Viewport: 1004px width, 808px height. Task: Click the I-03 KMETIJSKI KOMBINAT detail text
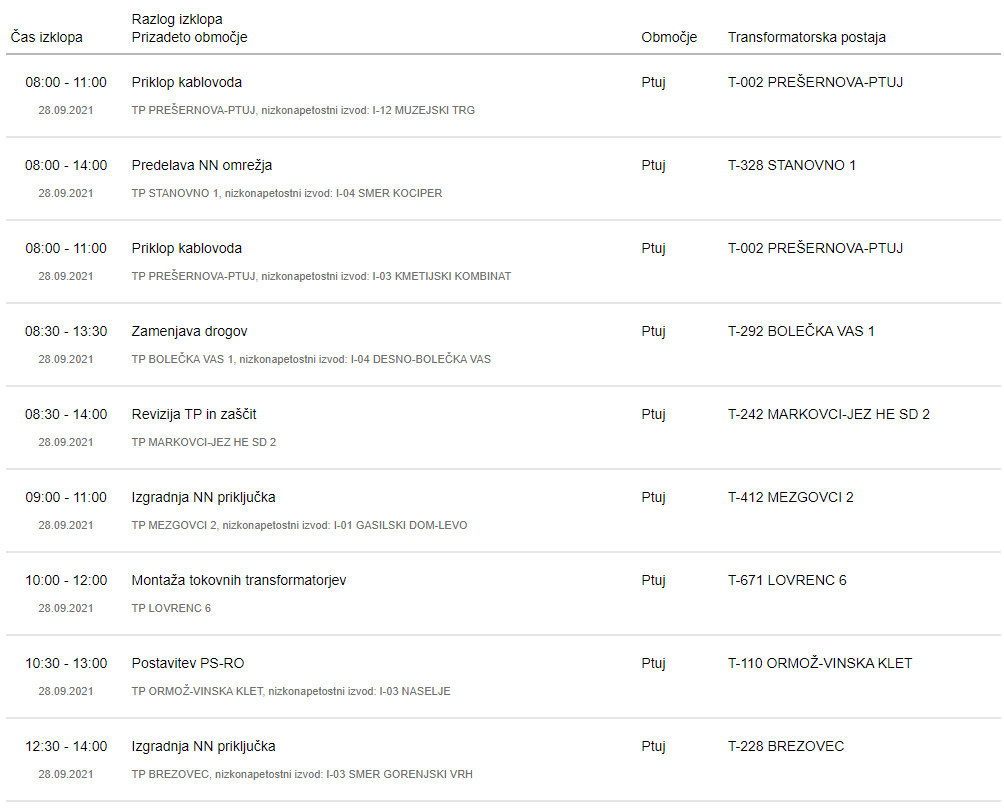point(442,276)
